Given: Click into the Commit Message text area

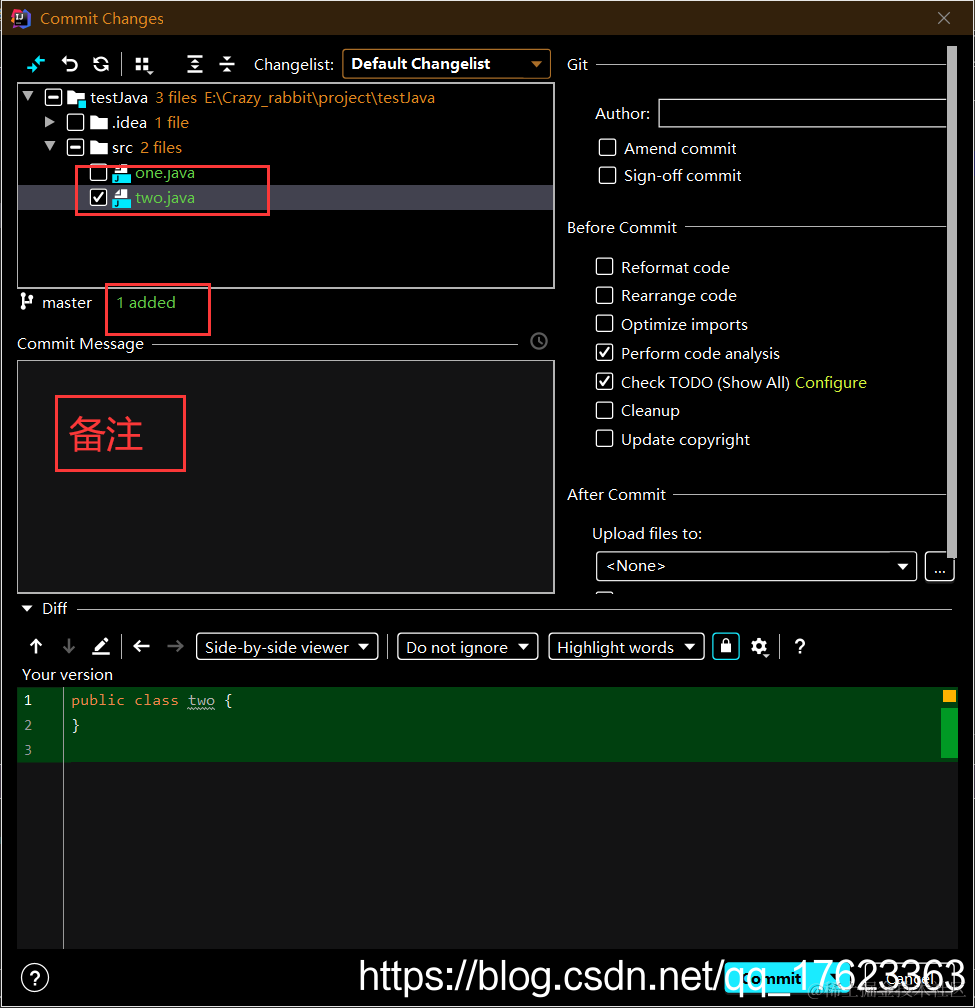Looking at the screenshot, I should coord(285,476).
